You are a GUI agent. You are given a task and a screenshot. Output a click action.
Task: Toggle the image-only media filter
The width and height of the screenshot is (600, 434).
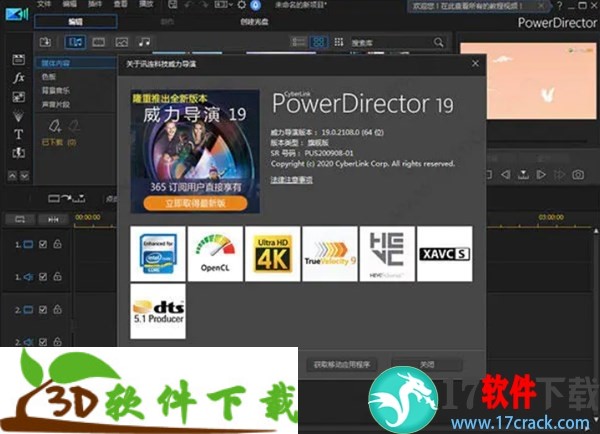[121, 42]
